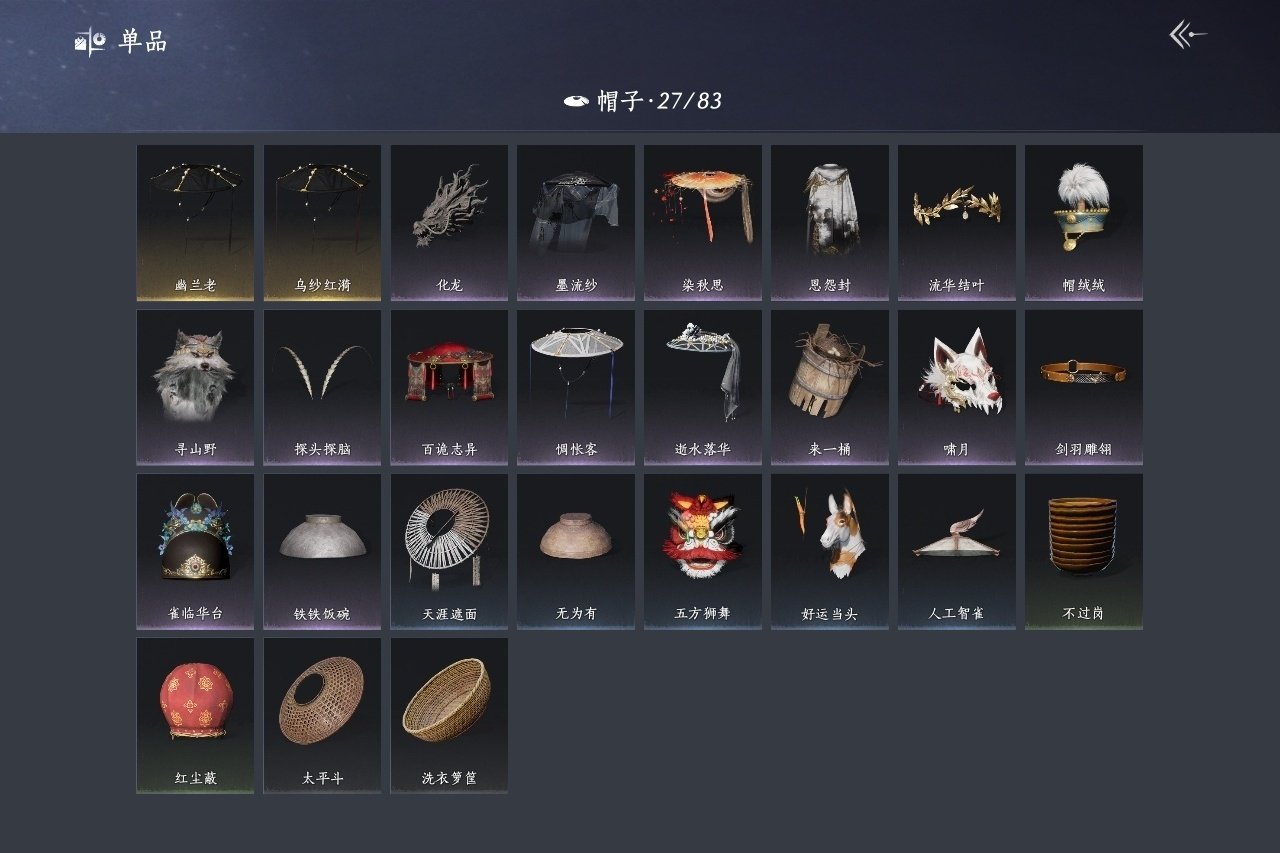Viewport: 1280px width, 853px height.
Task: Choose the 太平斗 bamboo basket card
Action: pos(322,715)
